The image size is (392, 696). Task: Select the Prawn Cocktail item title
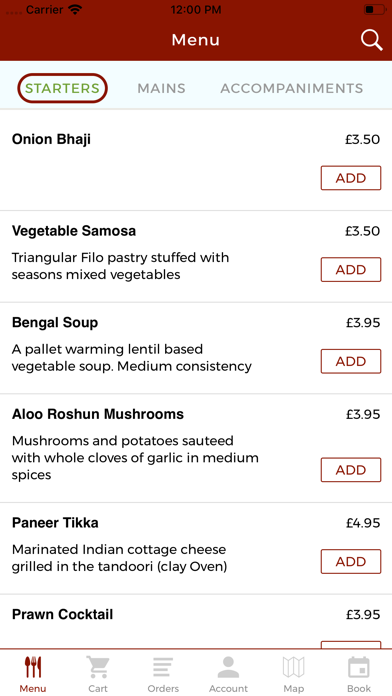coord(63,614)
